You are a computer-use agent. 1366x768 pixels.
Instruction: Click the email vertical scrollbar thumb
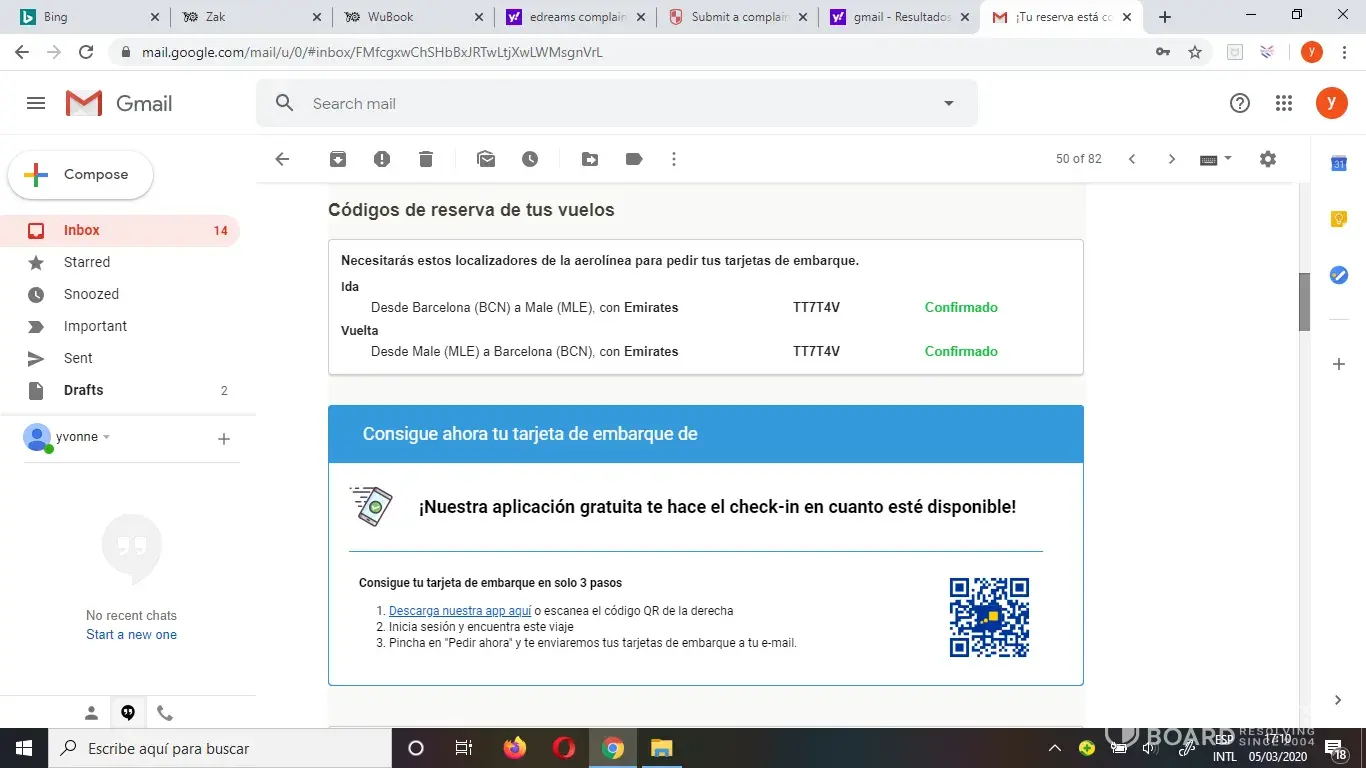[x=1304, y=301]
